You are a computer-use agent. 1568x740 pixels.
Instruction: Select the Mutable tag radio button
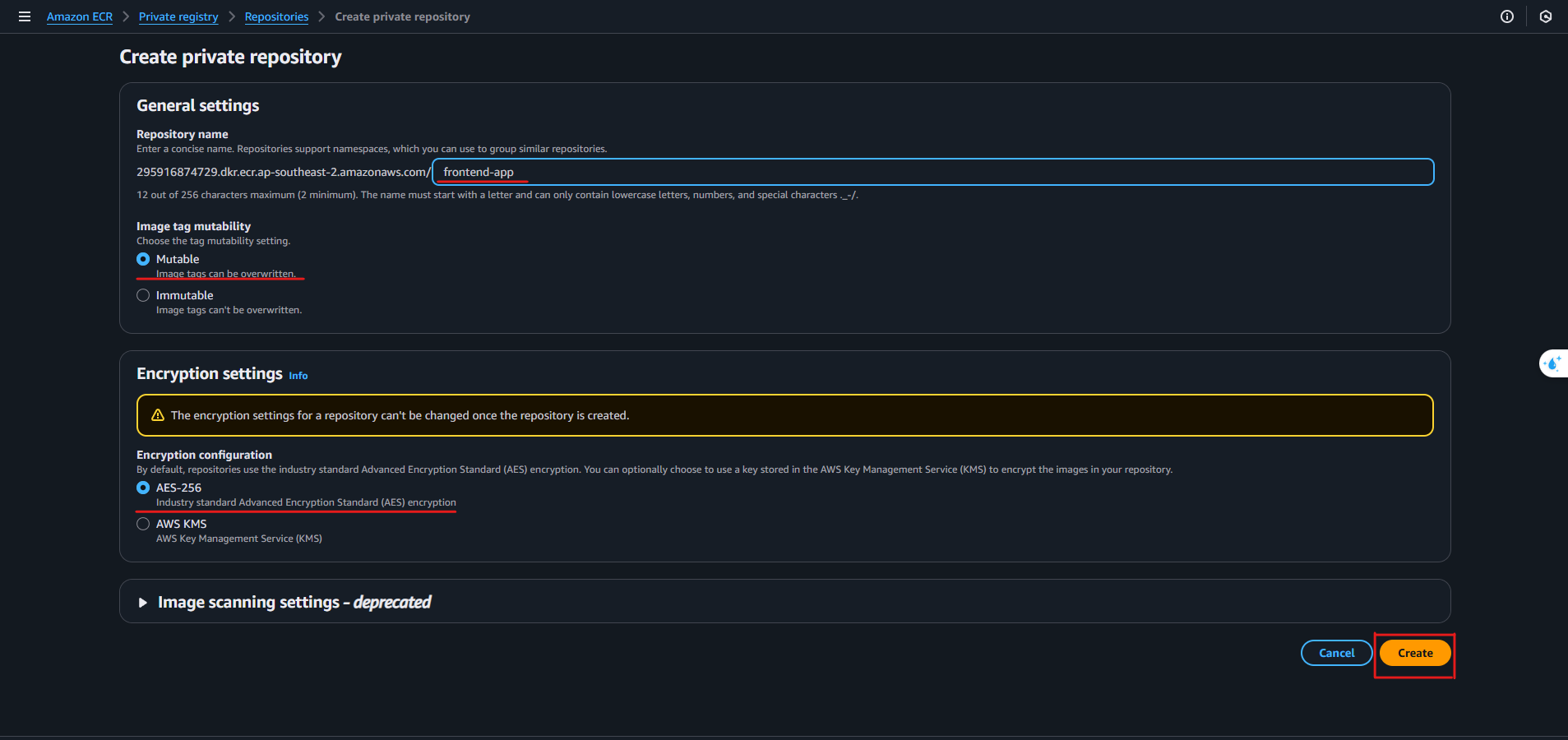pos(143,259)
